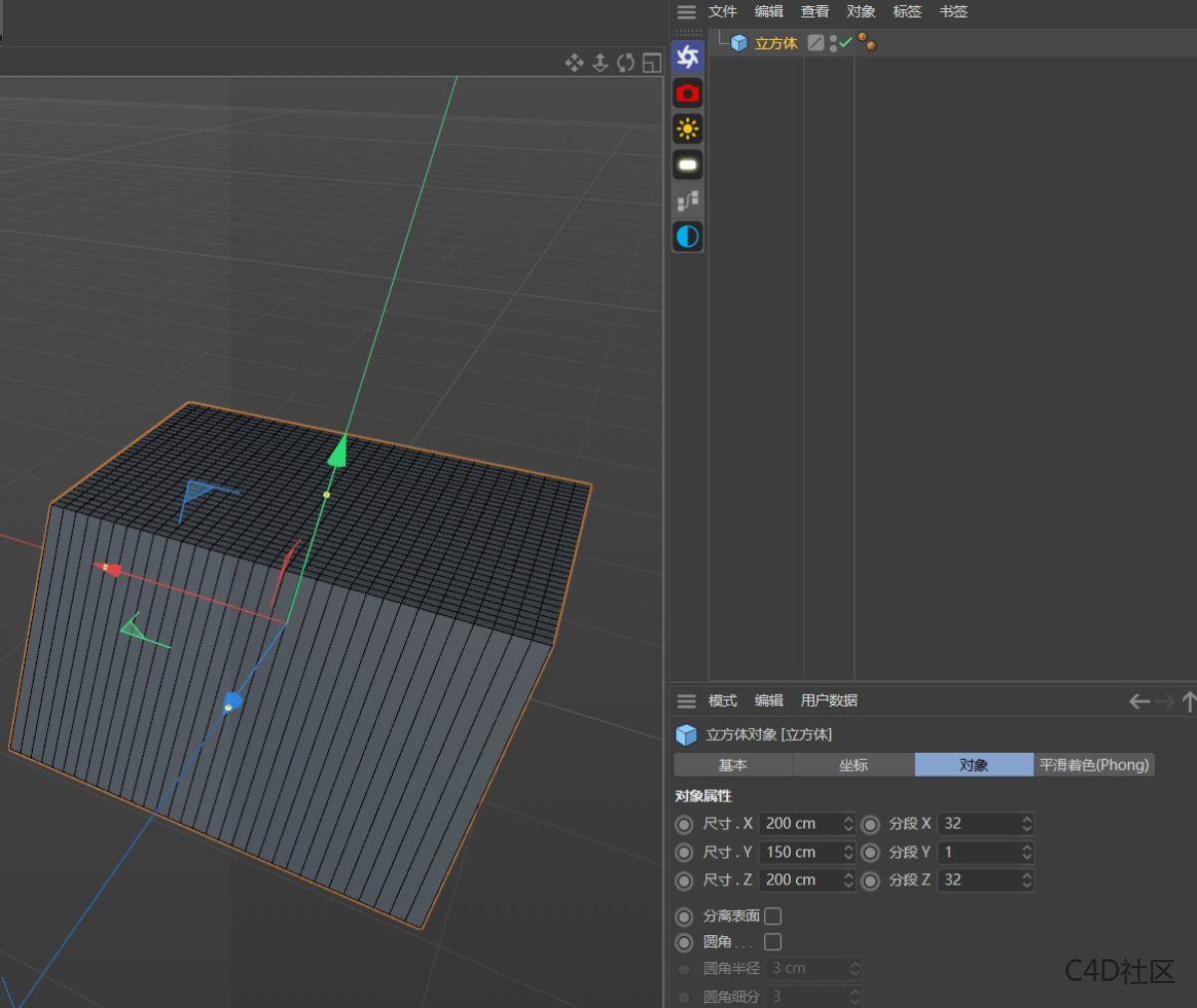Switch to the 坐标 tab
1197x1008 pixels.
[854, 765]
